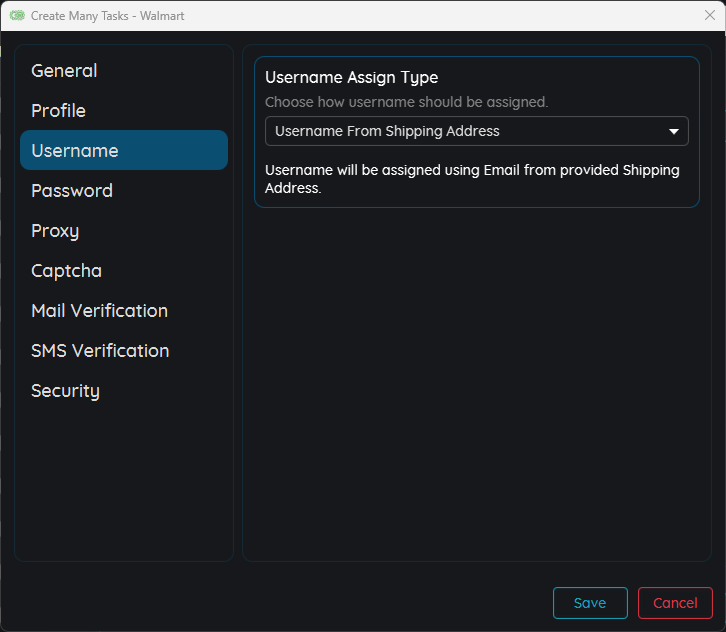Click the dropdown arrow beside Username From Shipping Address

coord(674,131)
